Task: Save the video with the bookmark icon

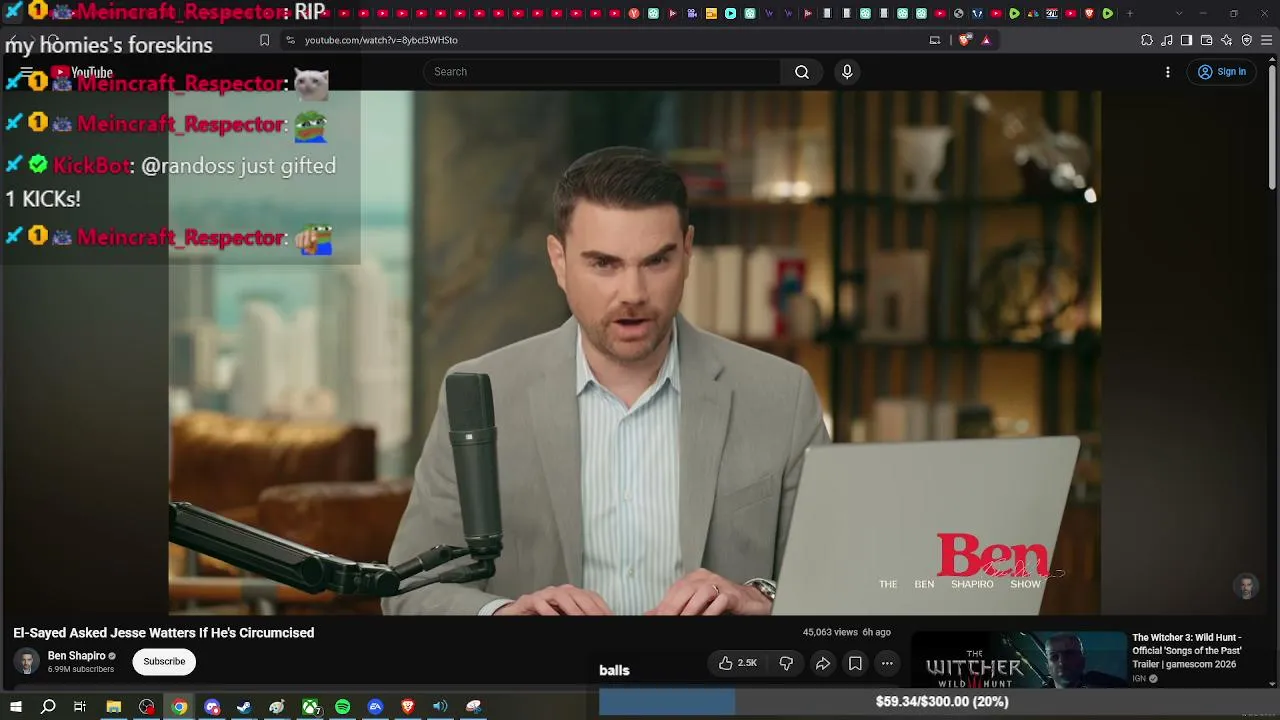Action: click(855, 663)
